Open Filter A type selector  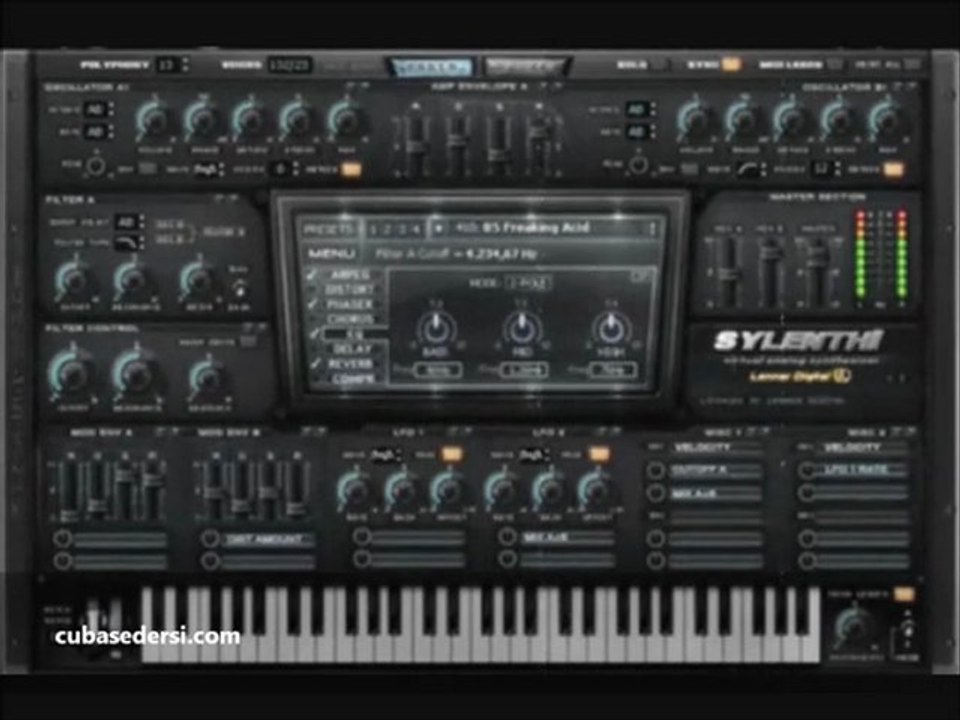[x=129, y=242]
